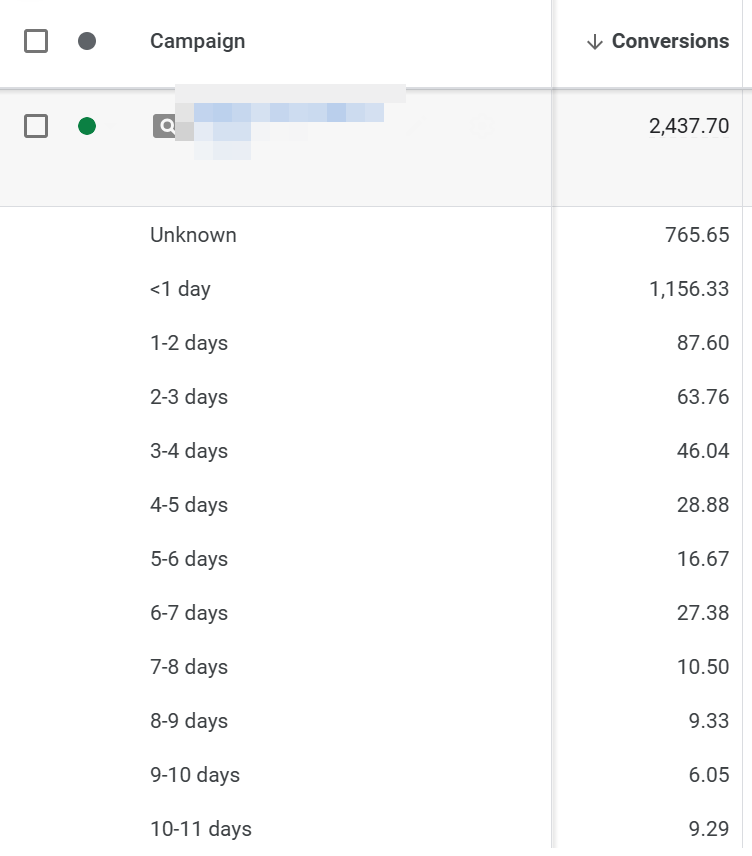The width and height of the screenshot is (752, 856).
Task: Click the 1,156.33 conversions value
Action: point(689,289)
